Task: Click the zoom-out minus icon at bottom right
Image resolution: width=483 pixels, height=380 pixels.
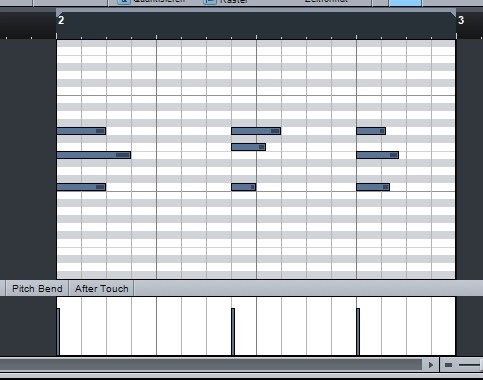Action: (x=448, y=365)
